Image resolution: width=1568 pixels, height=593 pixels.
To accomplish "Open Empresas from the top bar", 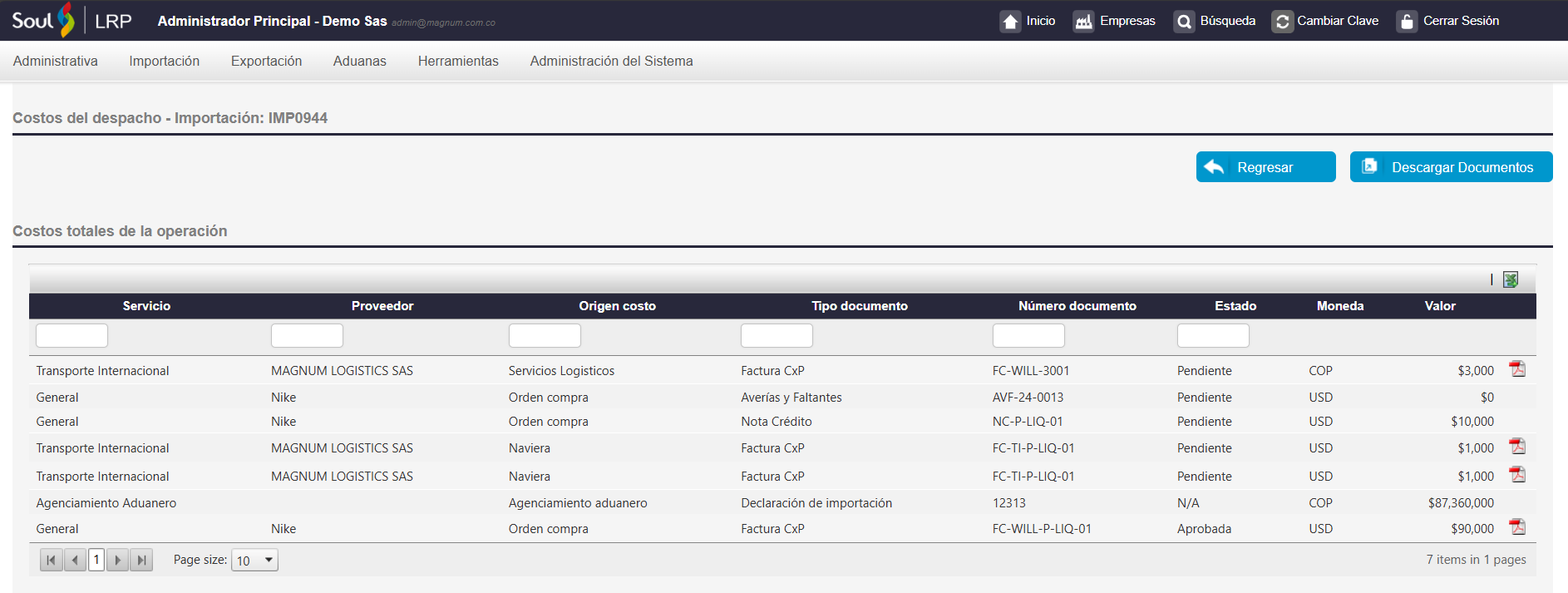I will click(1114, 21).
